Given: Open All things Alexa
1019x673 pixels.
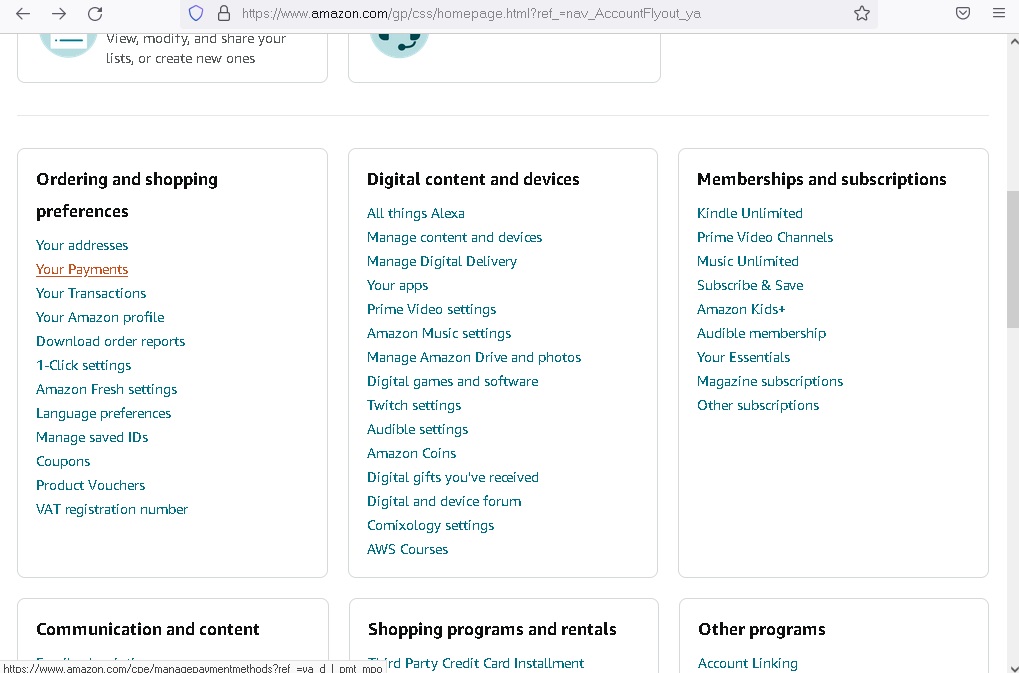Looking at the screenshot, I should (416, 214).
